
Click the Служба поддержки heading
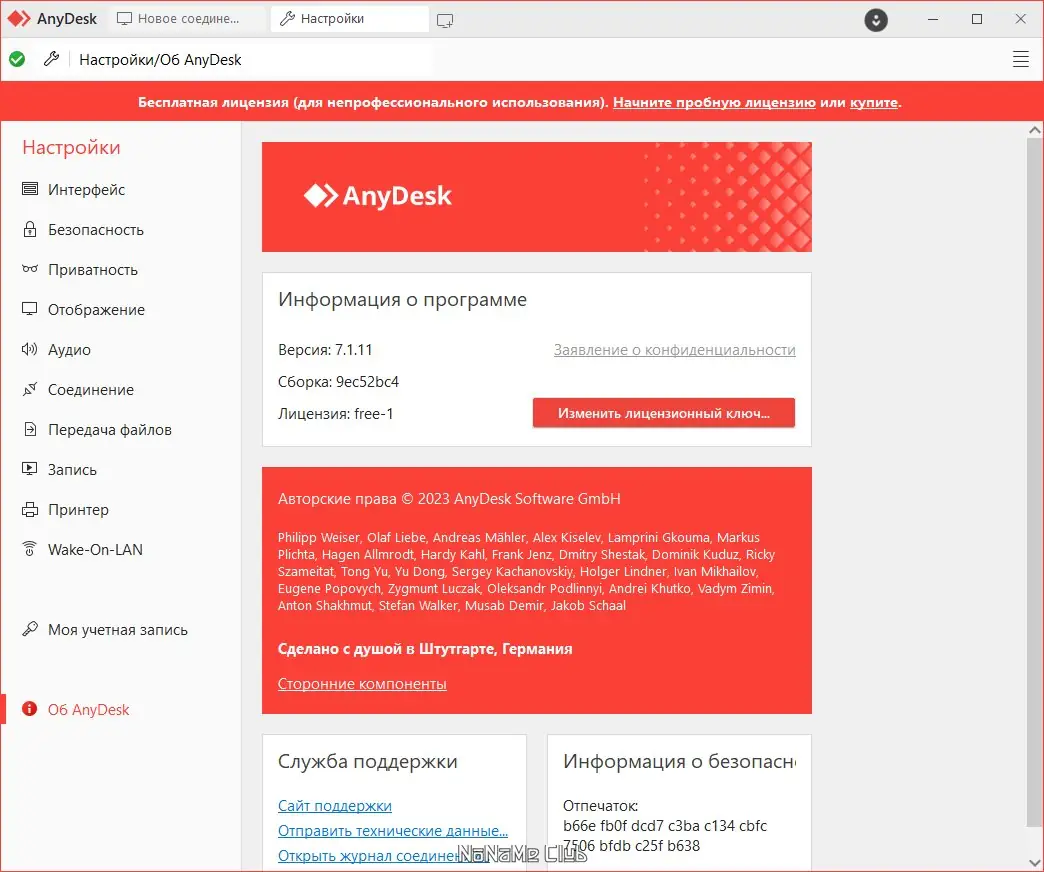point(368,761)
